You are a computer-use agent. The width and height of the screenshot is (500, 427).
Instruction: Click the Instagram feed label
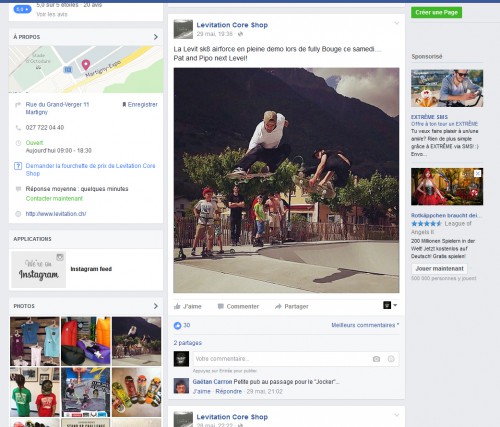pos(91,269)
